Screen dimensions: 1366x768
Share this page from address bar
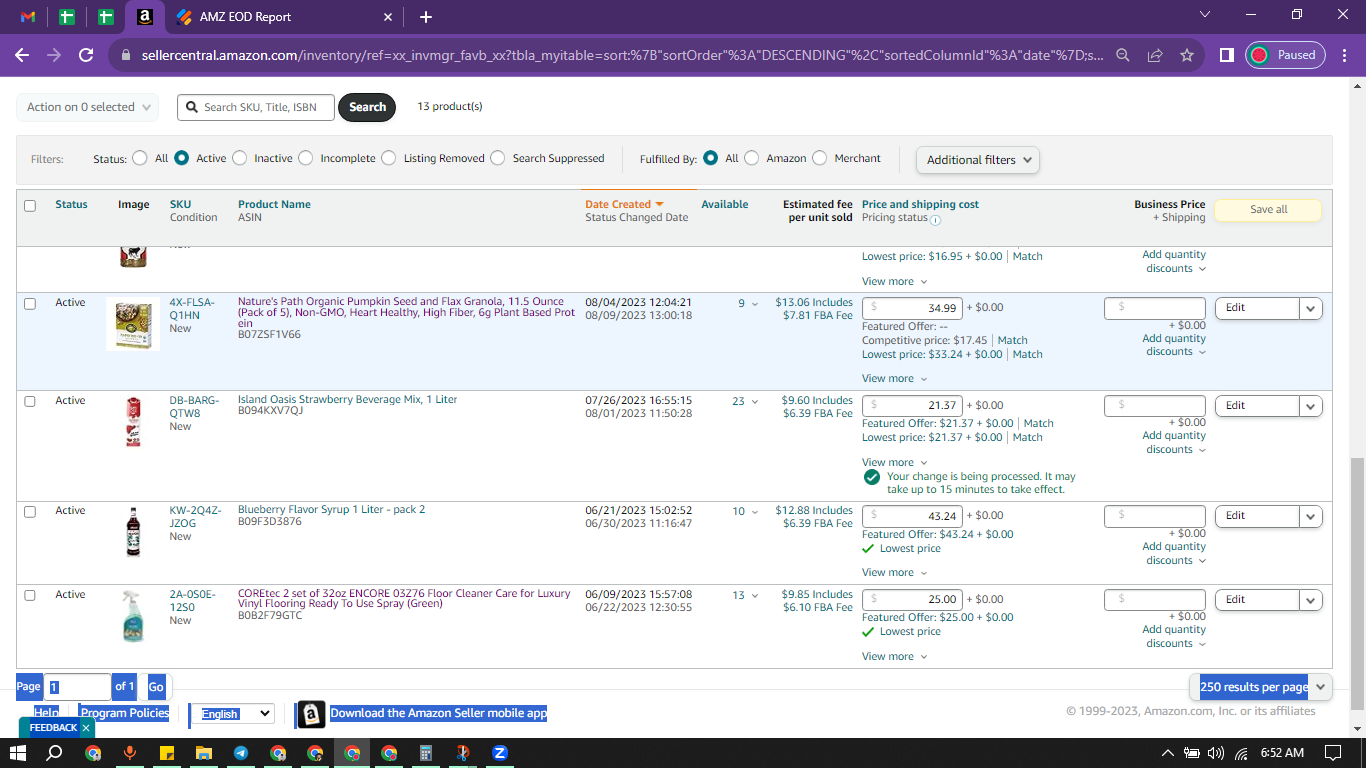click(x=1155, y=56)
